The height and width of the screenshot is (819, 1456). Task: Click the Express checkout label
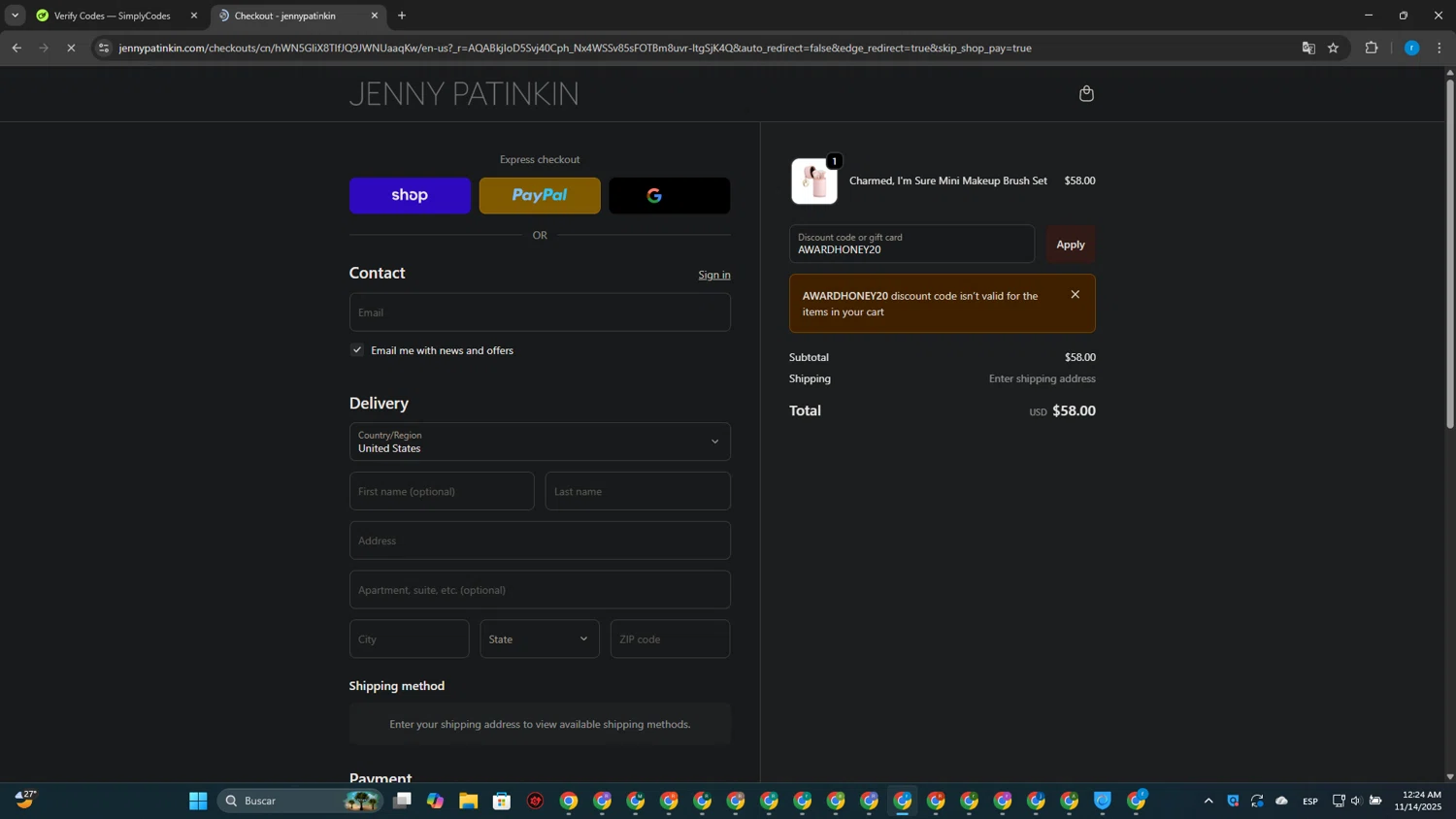540,159
